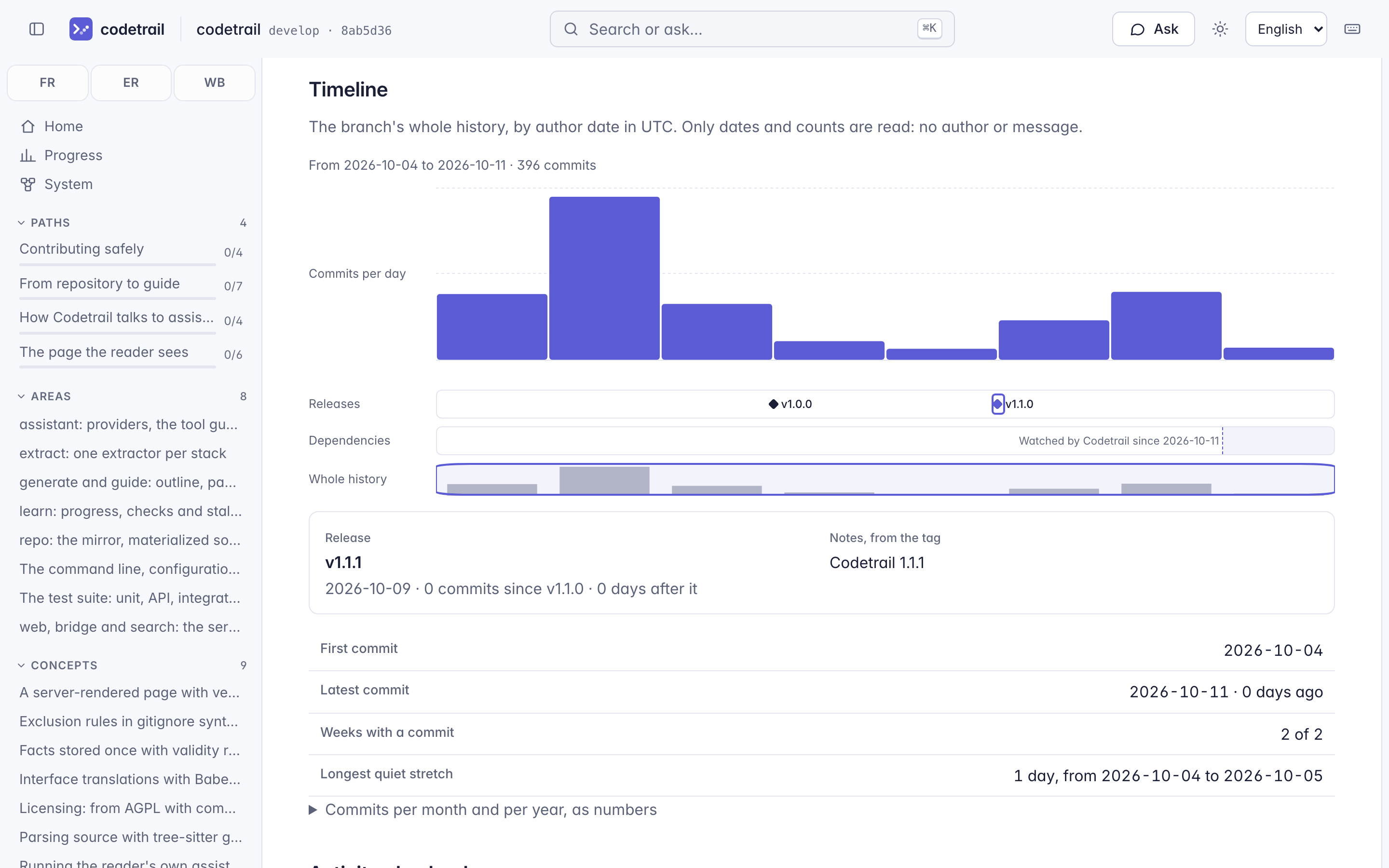Open the keyboard shortcuts icon
Screen dimensions: 1389x868
(x=1352, y=29)
